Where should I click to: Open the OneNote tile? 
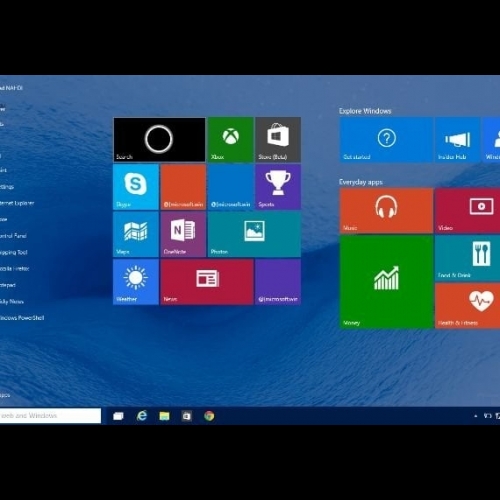click(183, 234)
